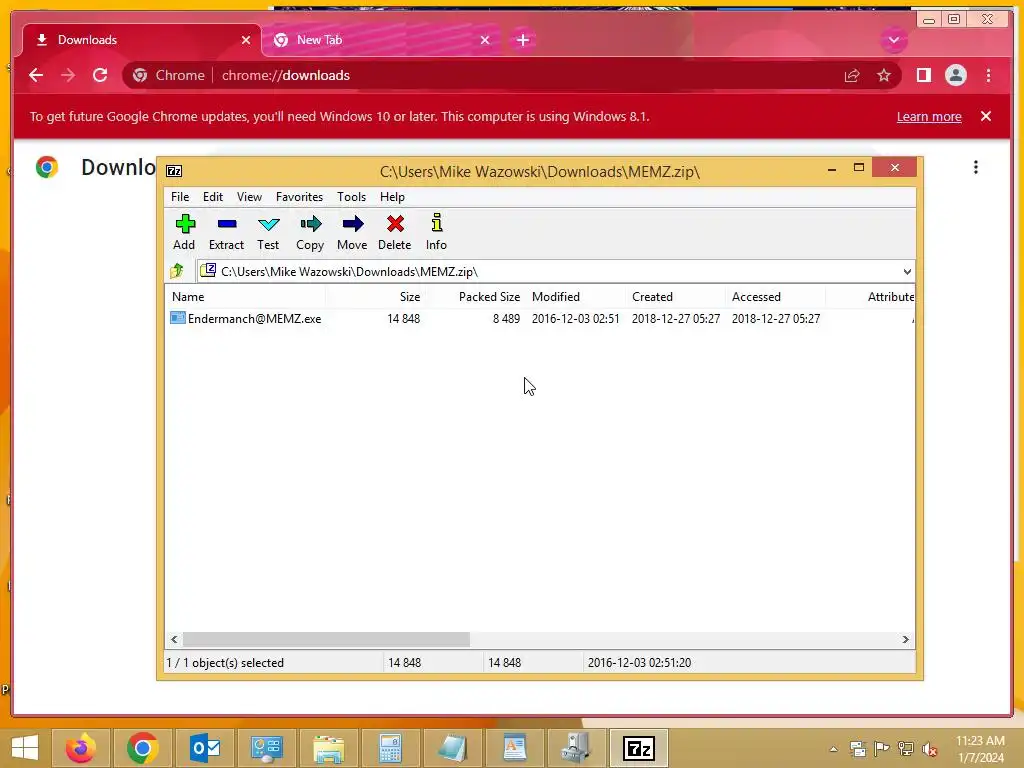Click Chrome icon on taskbar

point(142,748)
